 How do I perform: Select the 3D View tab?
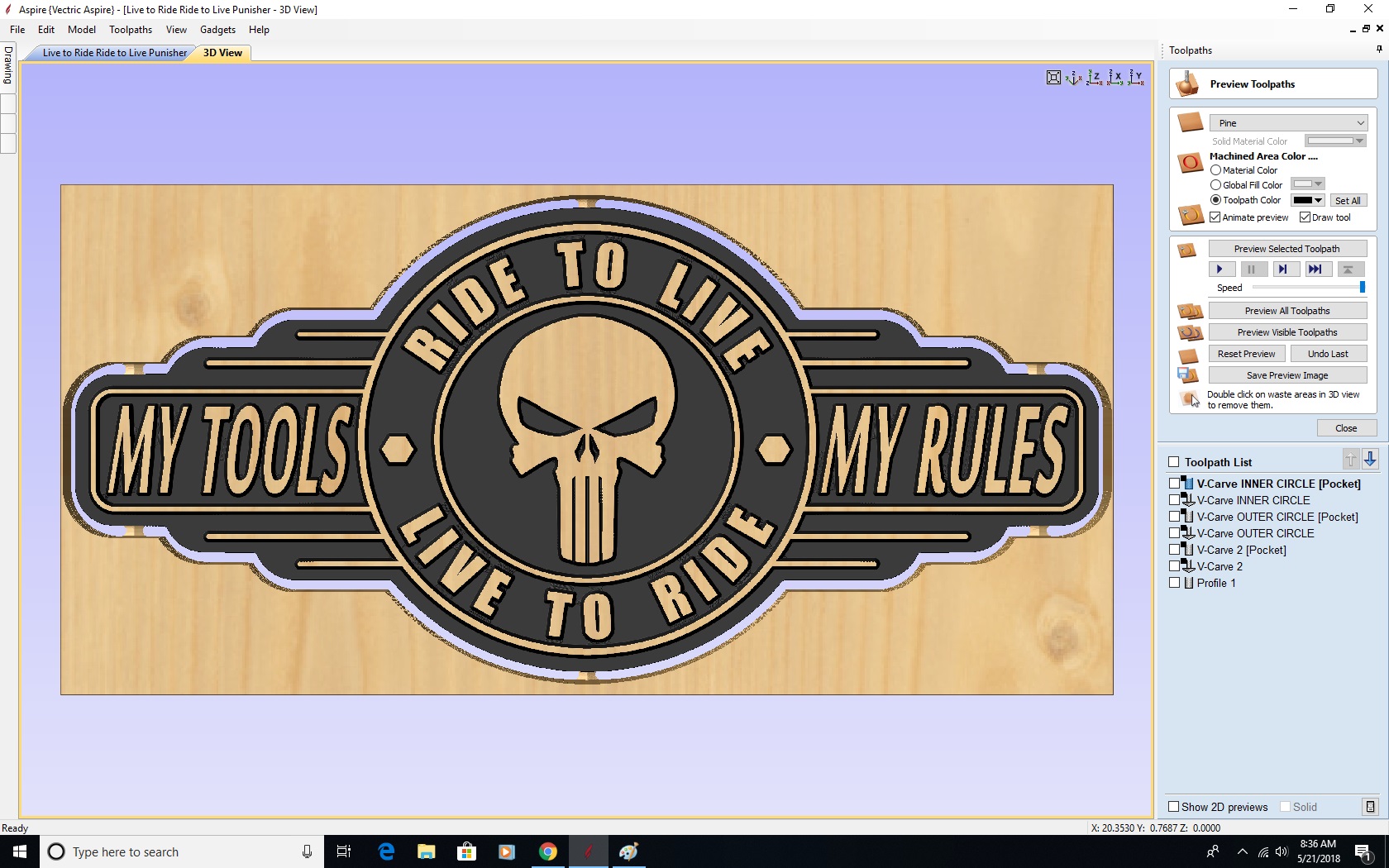(222, 53)
